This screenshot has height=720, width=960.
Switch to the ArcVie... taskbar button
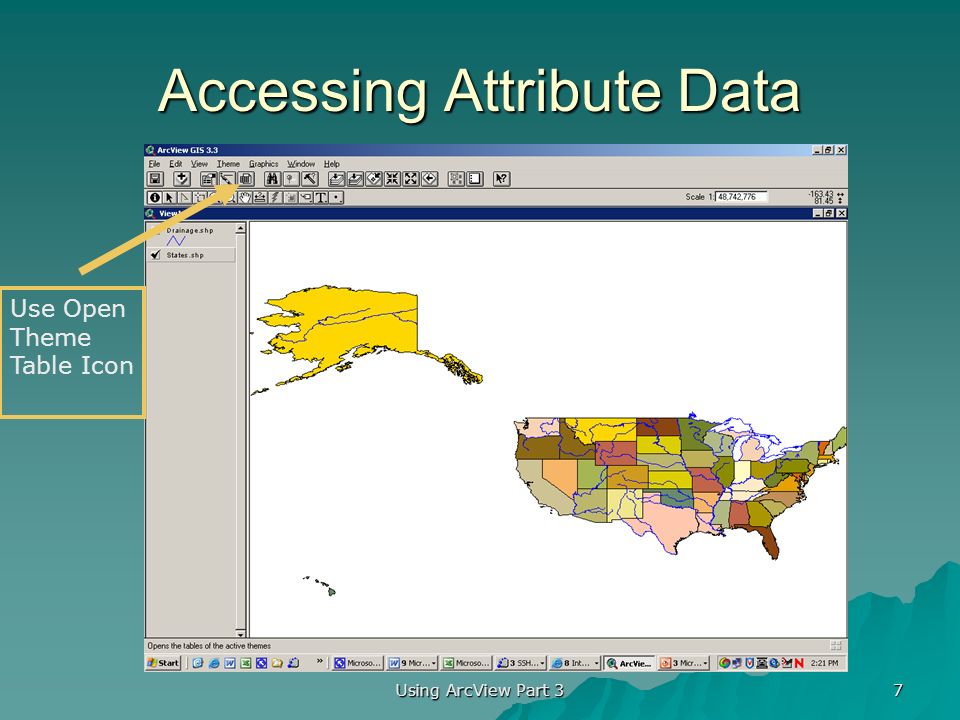(x=629, y=663)
